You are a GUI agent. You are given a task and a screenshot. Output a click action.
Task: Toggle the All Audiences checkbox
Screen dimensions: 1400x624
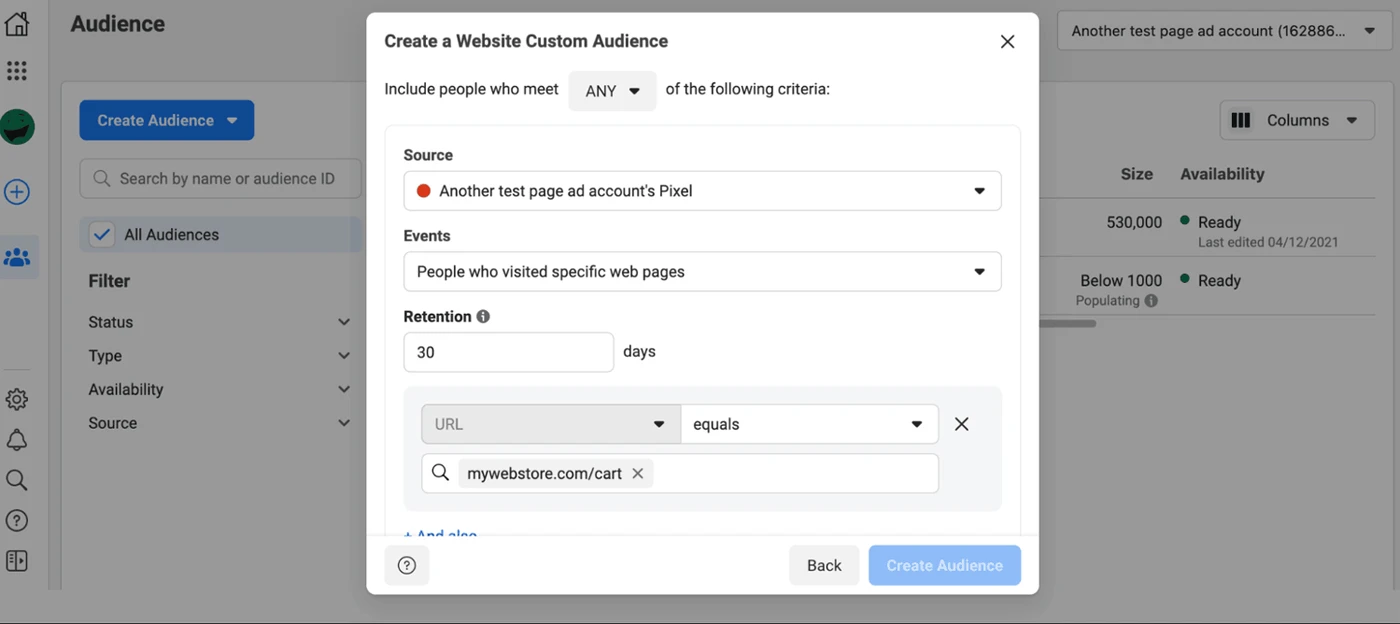pyautogui.click(x=102, y=235)
